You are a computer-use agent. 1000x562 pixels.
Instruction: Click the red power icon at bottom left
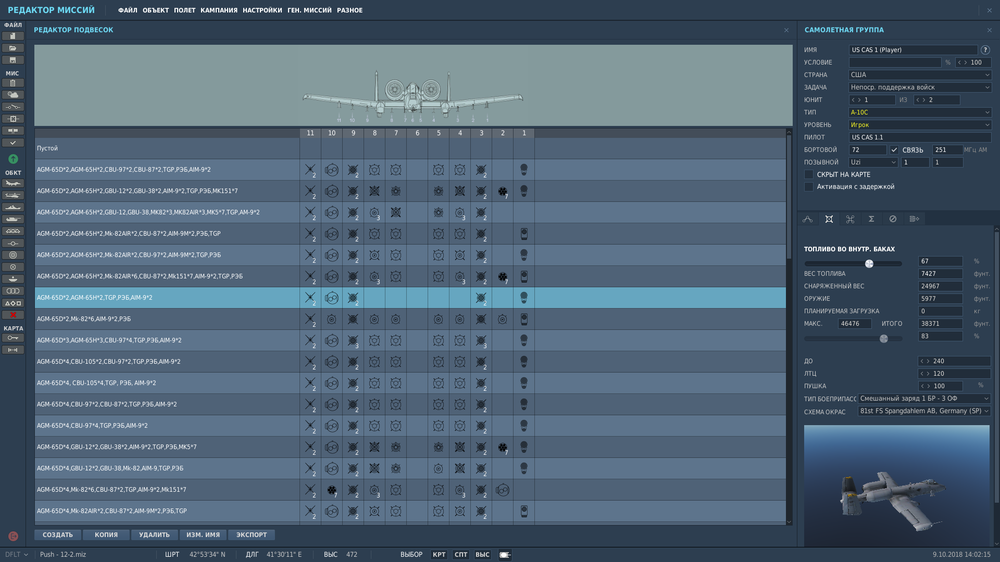(x=13, y=536)
